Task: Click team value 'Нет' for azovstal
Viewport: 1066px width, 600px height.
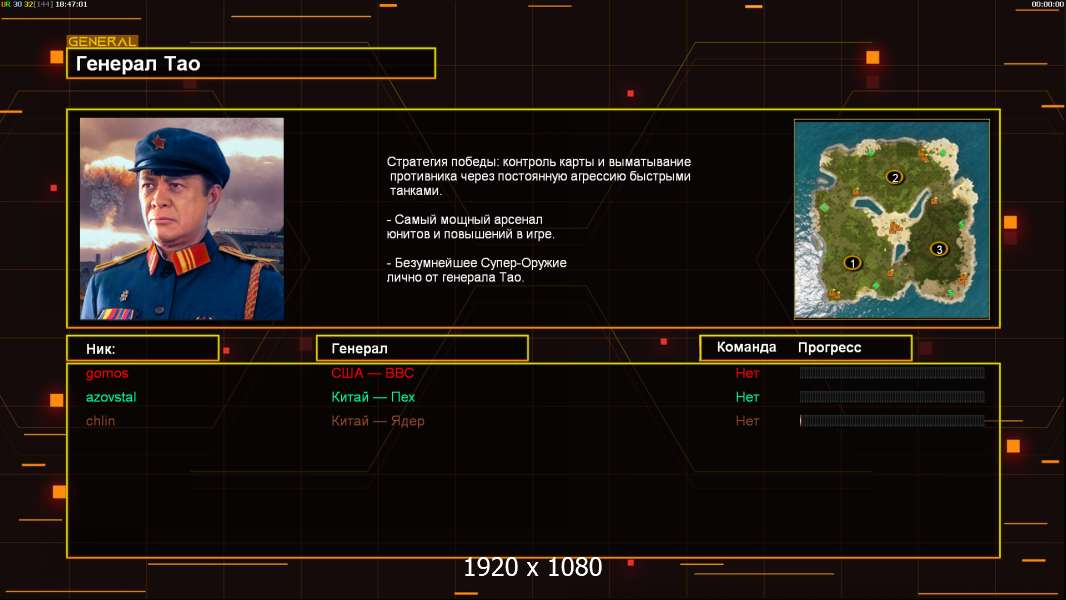Action: 747,397
